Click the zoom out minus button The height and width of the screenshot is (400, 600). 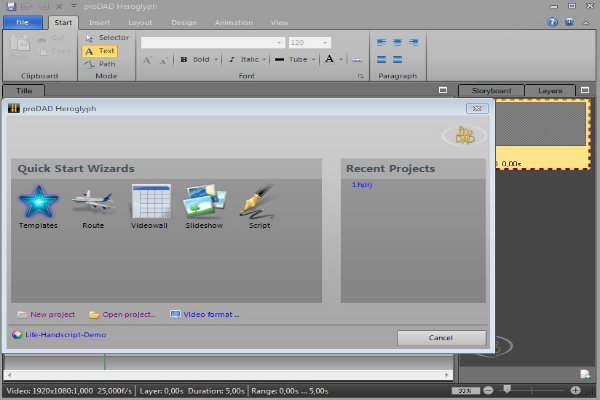tap(488, 390)
